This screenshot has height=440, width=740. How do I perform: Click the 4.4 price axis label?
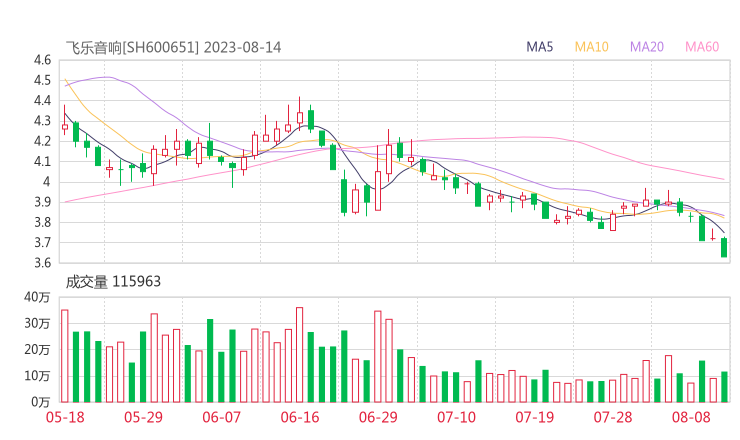tap(42, 101)
